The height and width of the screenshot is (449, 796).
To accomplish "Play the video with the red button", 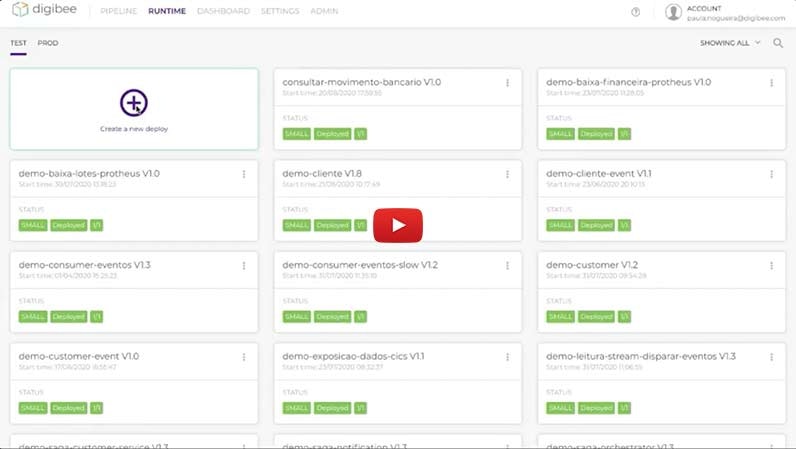I will (x=398, y=225).
